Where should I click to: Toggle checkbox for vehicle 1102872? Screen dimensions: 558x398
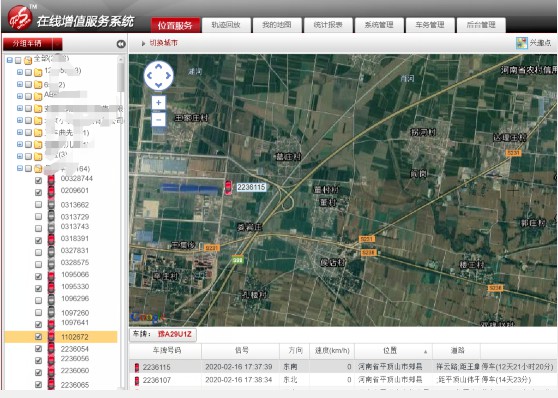38,336
